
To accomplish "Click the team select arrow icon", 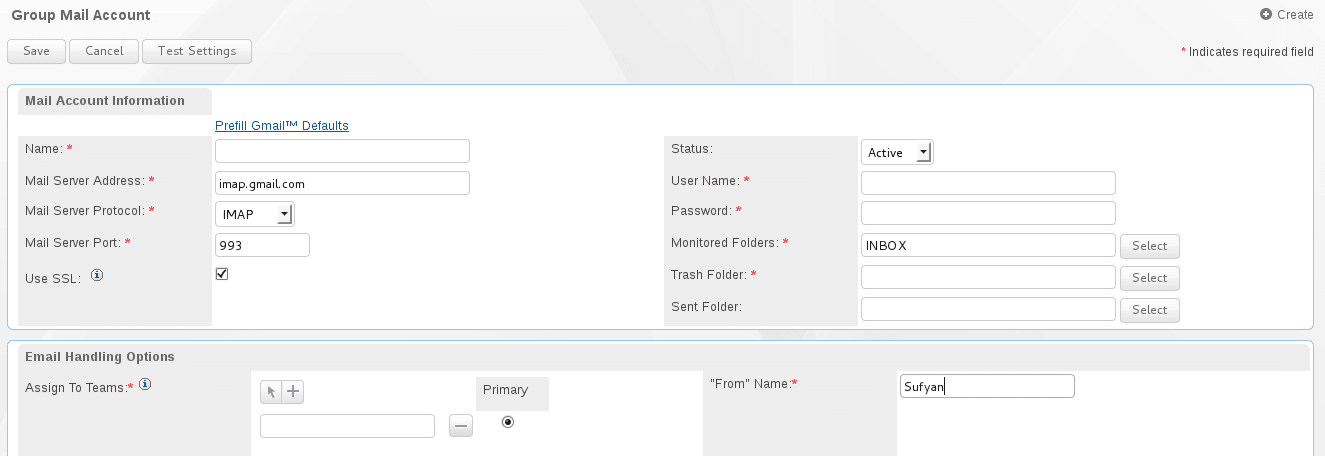I will [x=271, y=393].
